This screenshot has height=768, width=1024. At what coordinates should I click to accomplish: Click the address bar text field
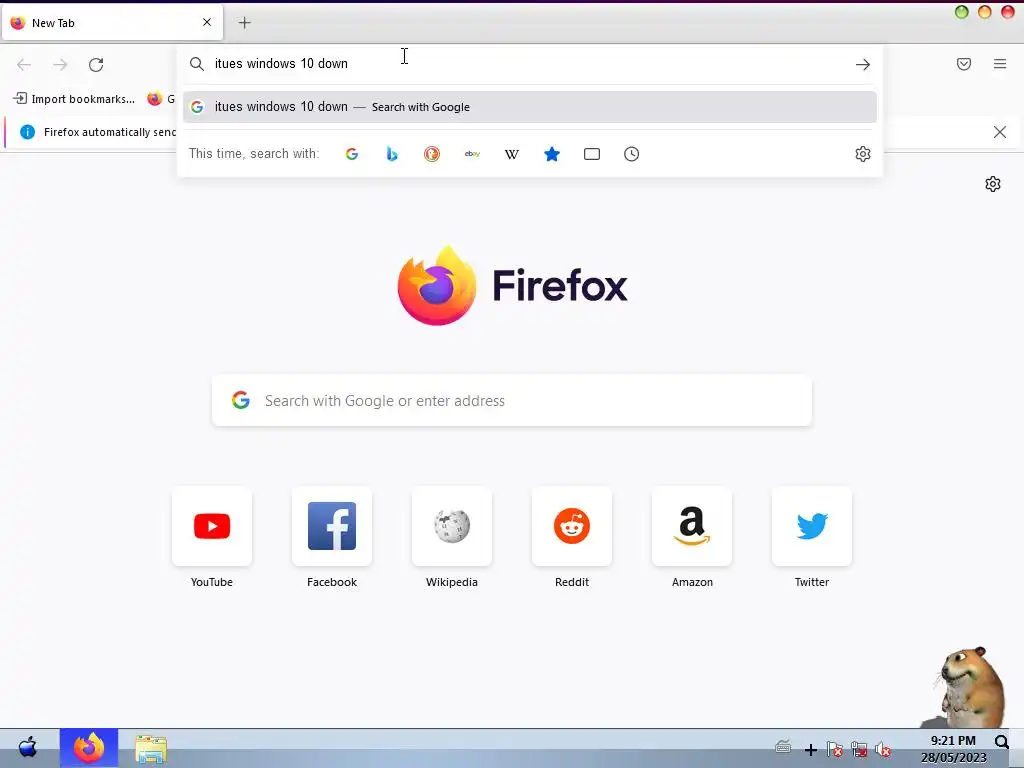point(529,64)
